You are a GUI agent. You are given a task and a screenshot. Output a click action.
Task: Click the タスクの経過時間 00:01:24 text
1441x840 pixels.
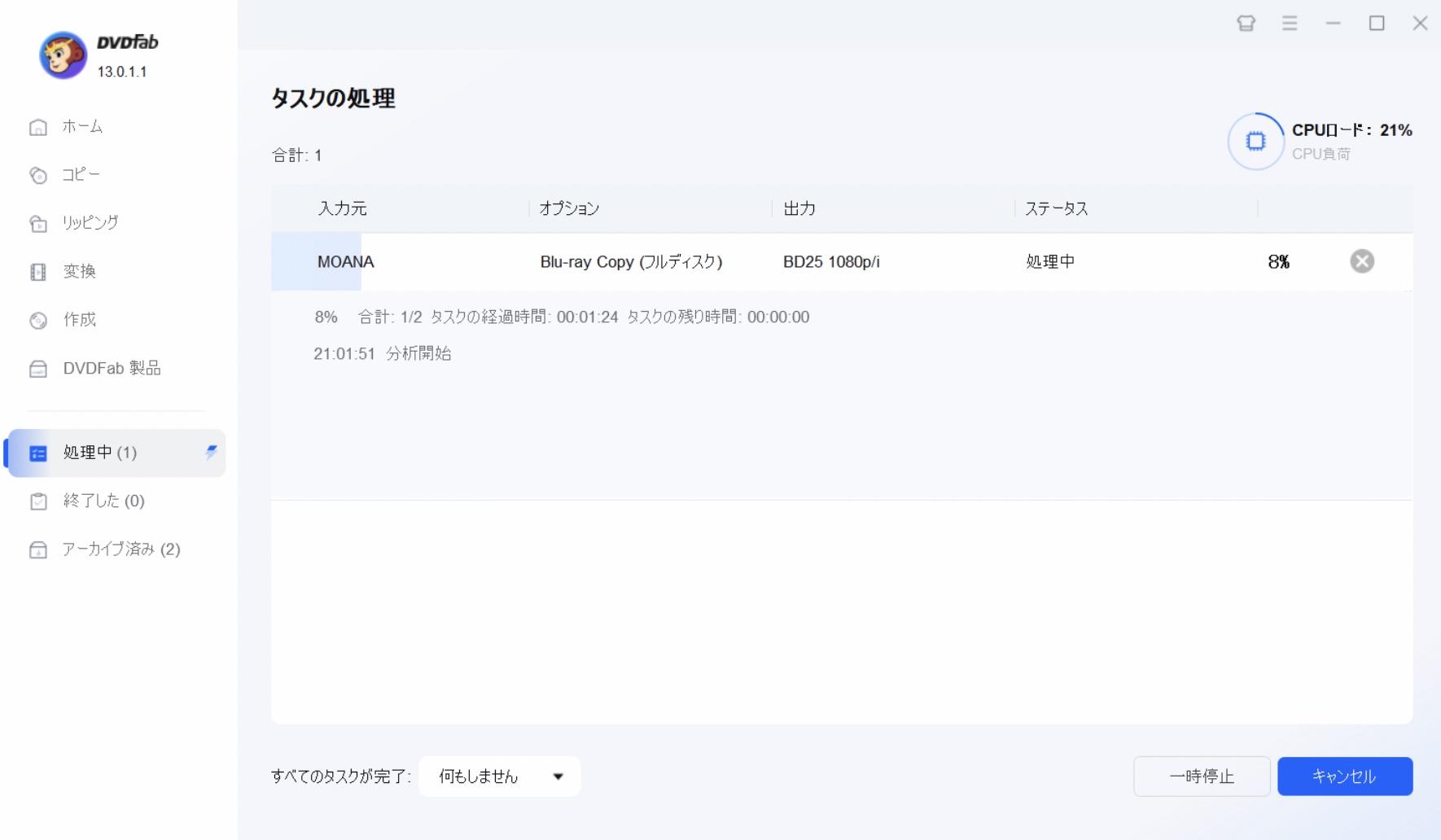click(x=524, y=317)
